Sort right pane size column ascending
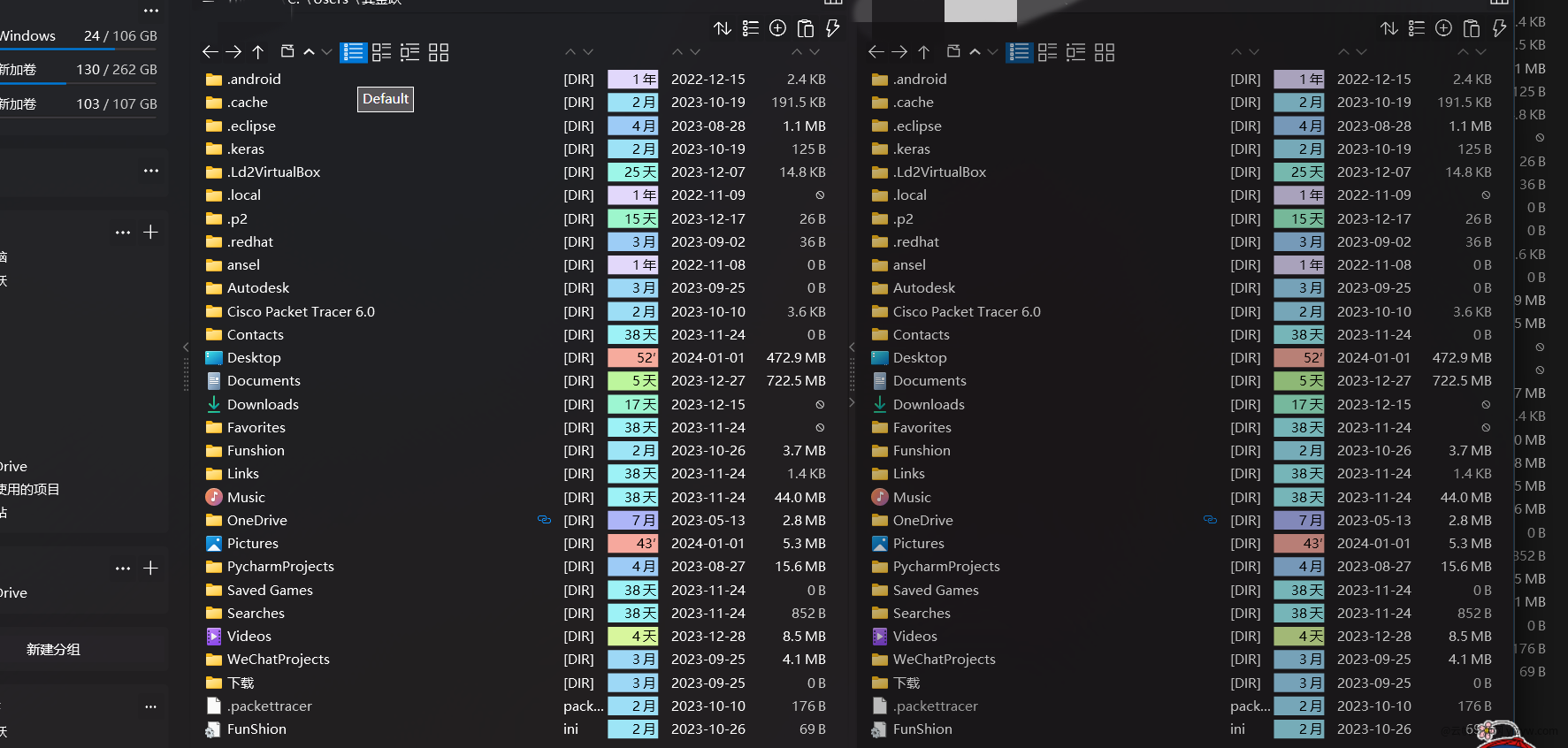Screen dimensions: 1568x748 (x=1463, y=52)
